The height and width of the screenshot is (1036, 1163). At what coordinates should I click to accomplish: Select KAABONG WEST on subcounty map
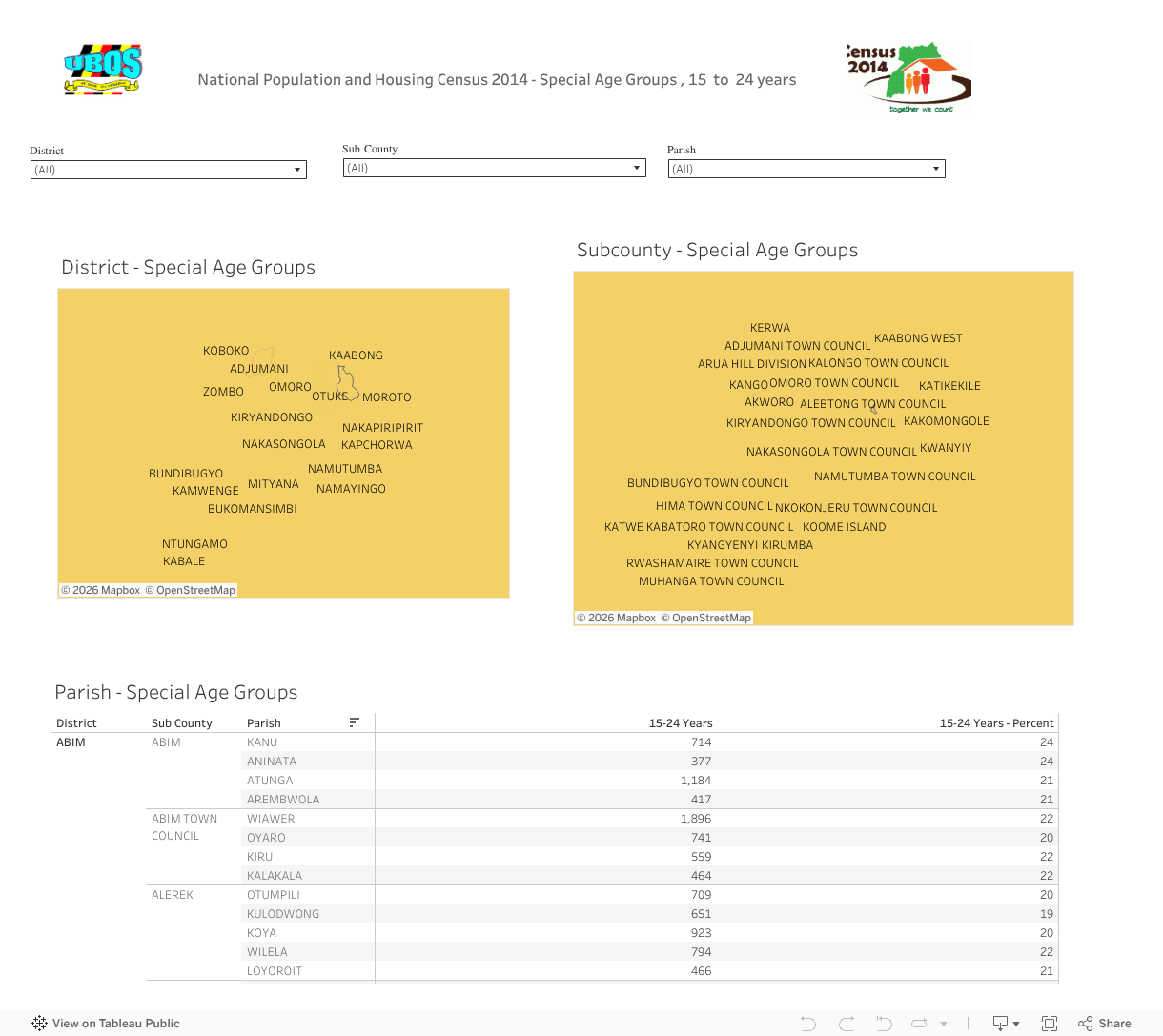(x=918, y=338)
